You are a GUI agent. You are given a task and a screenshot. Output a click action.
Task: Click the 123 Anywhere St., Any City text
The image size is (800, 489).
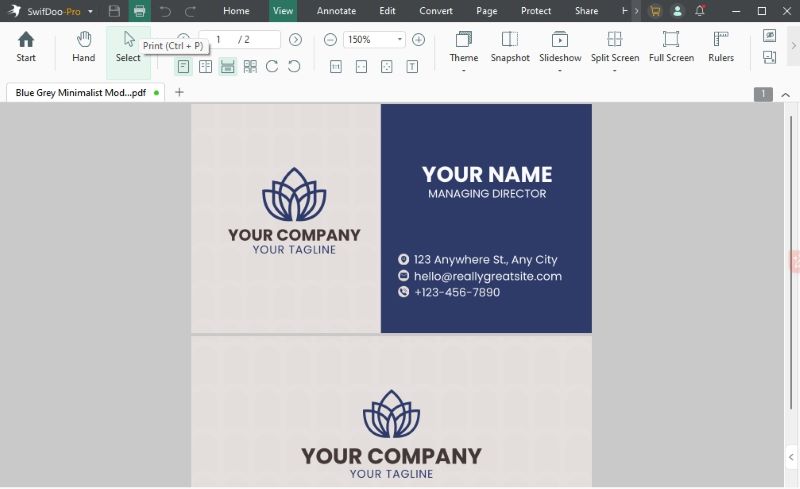(x=485, y=259)
